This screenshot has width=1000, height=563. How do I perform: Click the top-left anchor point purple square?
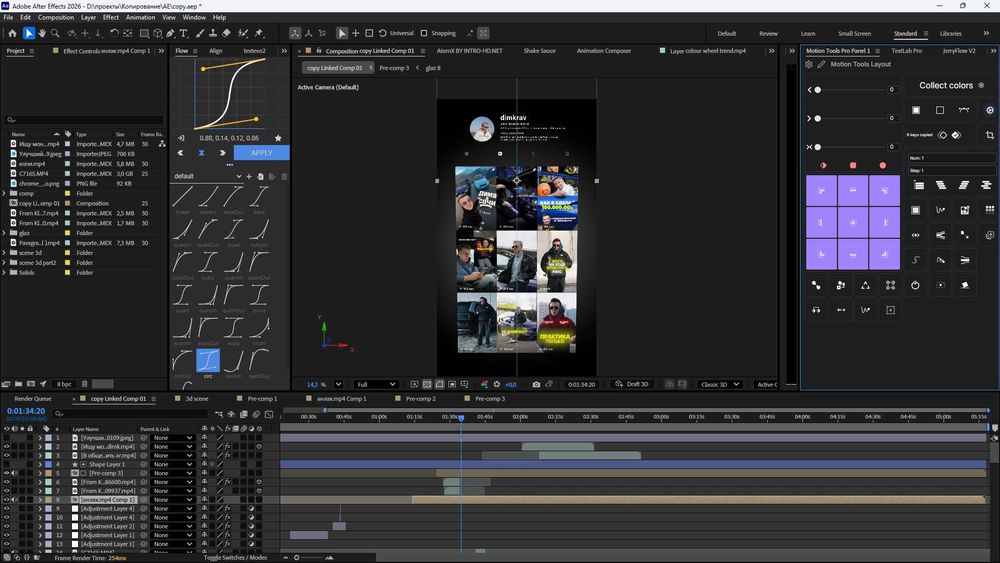[x=821, y=191]
